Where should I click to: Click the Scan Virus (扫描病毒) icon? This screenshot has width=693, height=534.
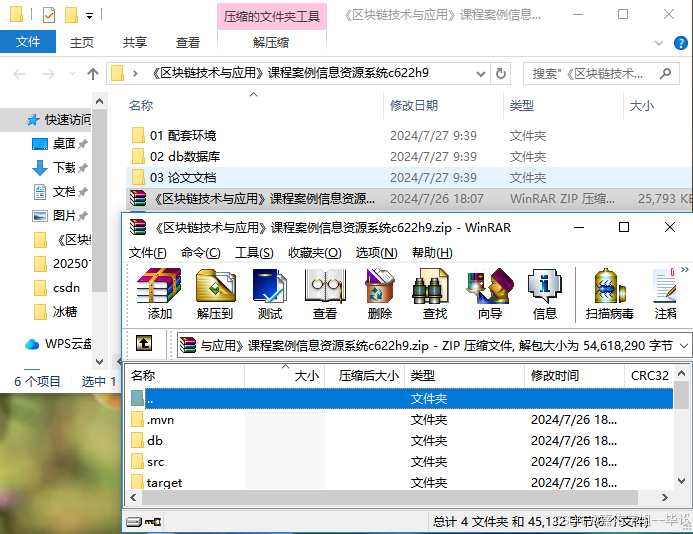point(609,294)
